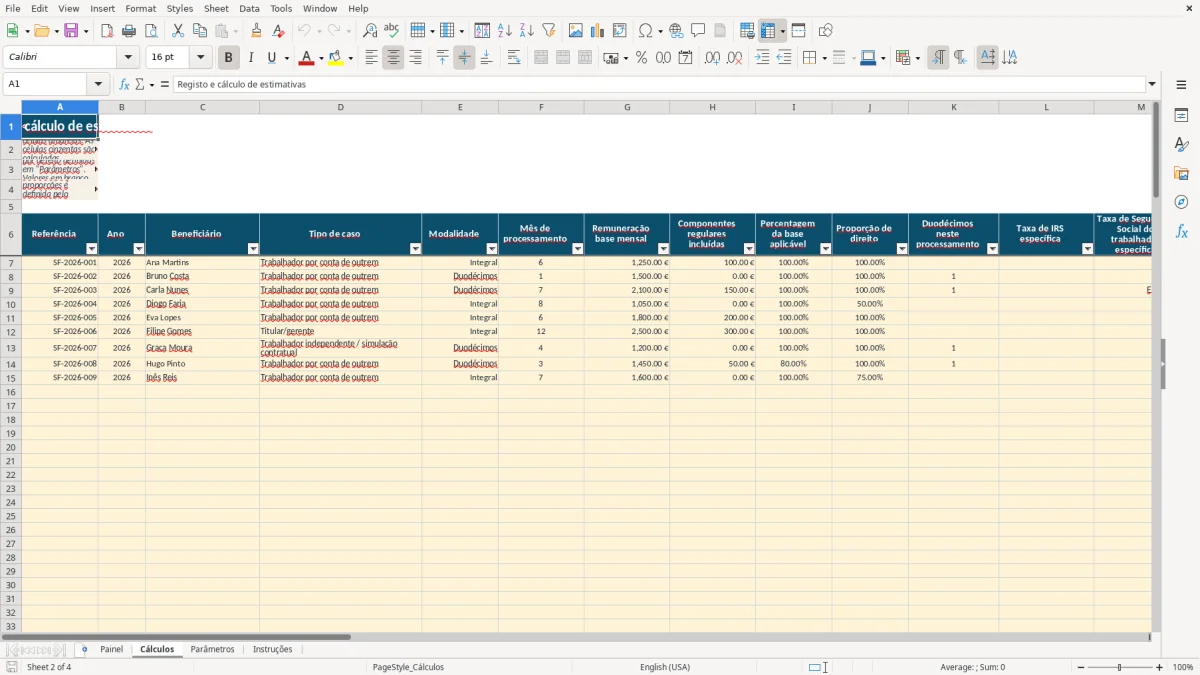Open the Tipo de caso filter dropdown
This screenshot has height=675, width=1200.
(415, 249)
